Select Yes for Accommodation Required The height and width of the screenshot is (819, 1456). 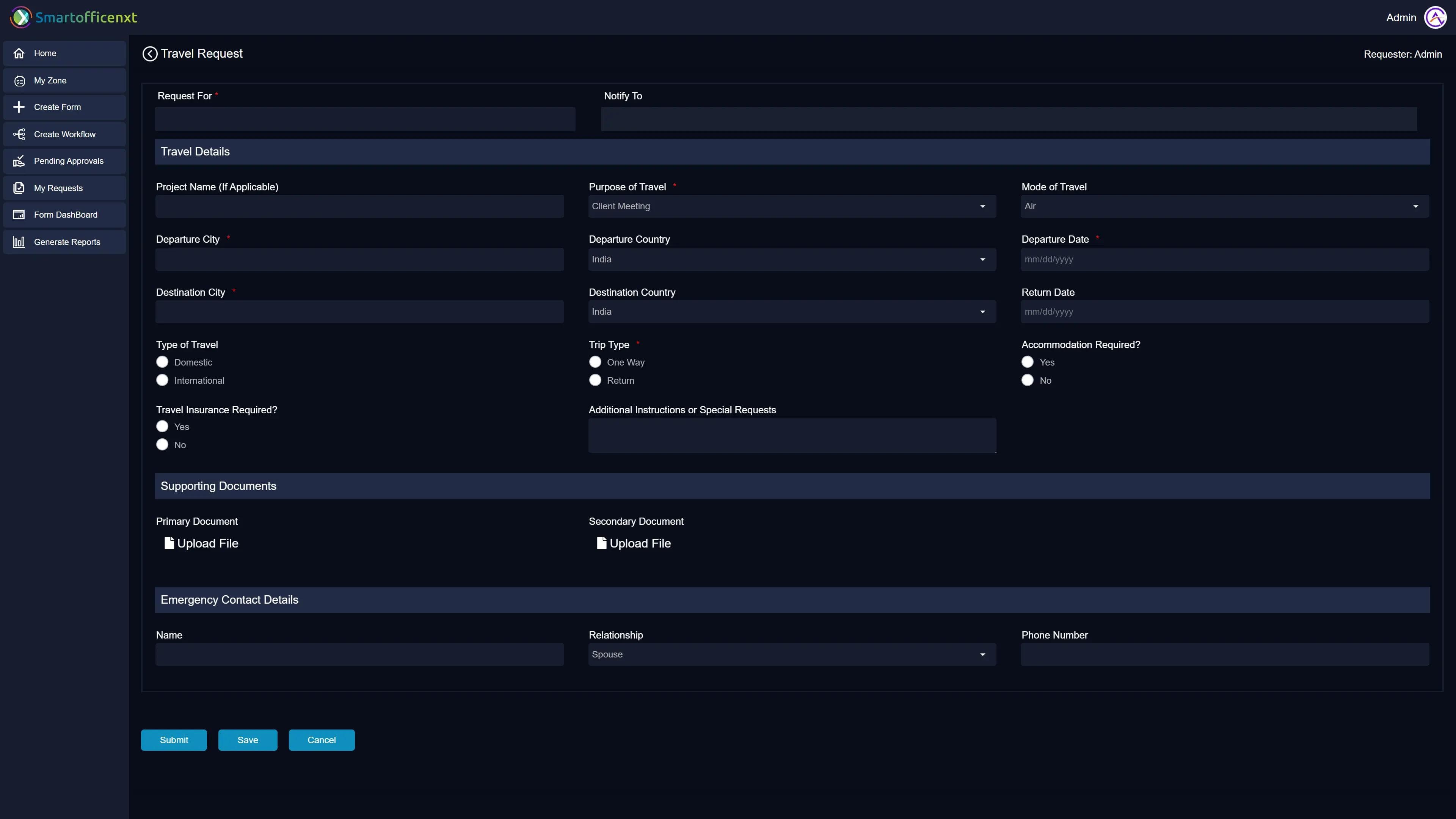1027,362
